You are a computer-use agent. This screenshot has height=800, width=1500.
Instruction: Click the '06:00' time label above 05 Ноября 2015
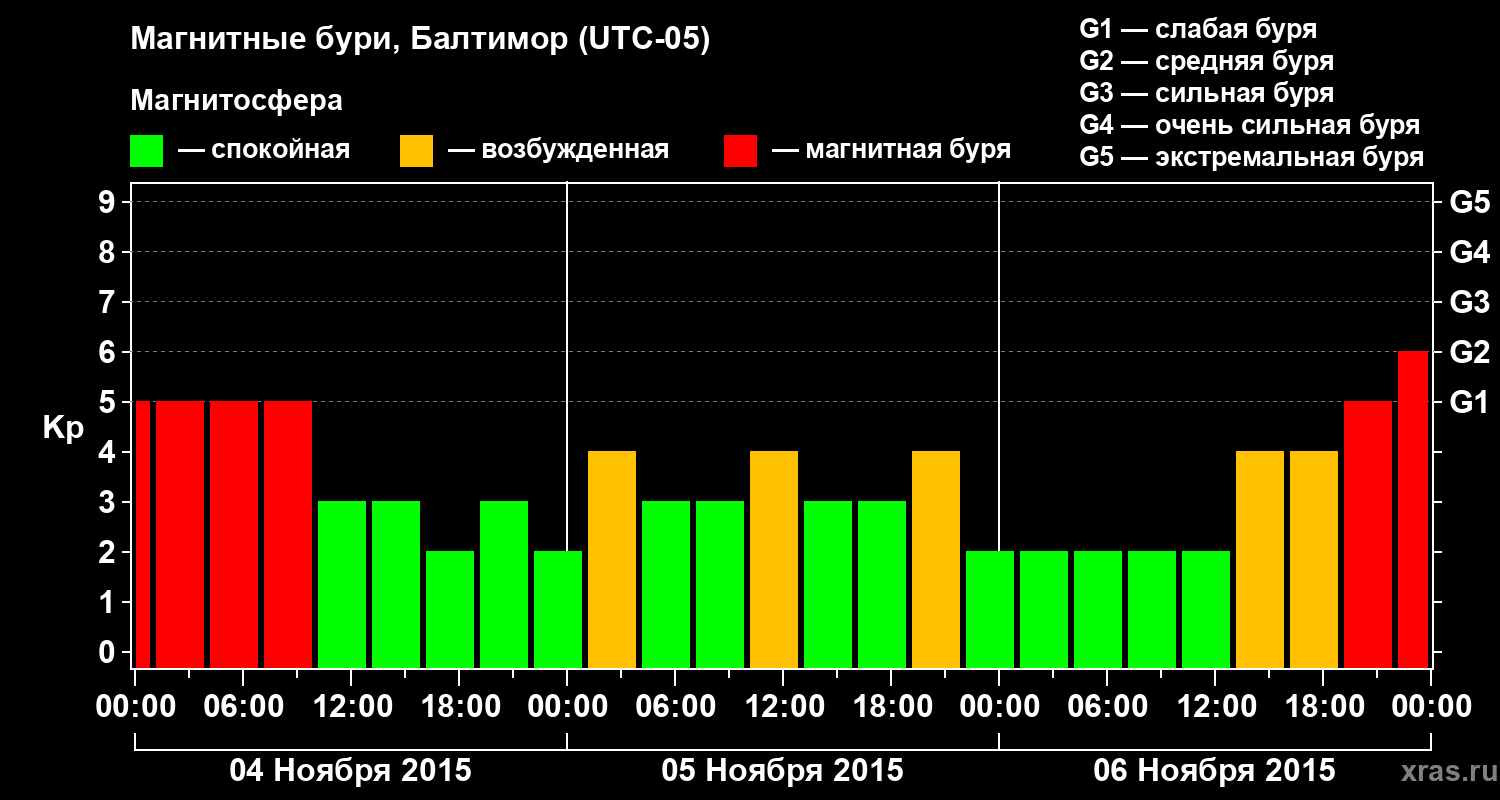point(674,707)
